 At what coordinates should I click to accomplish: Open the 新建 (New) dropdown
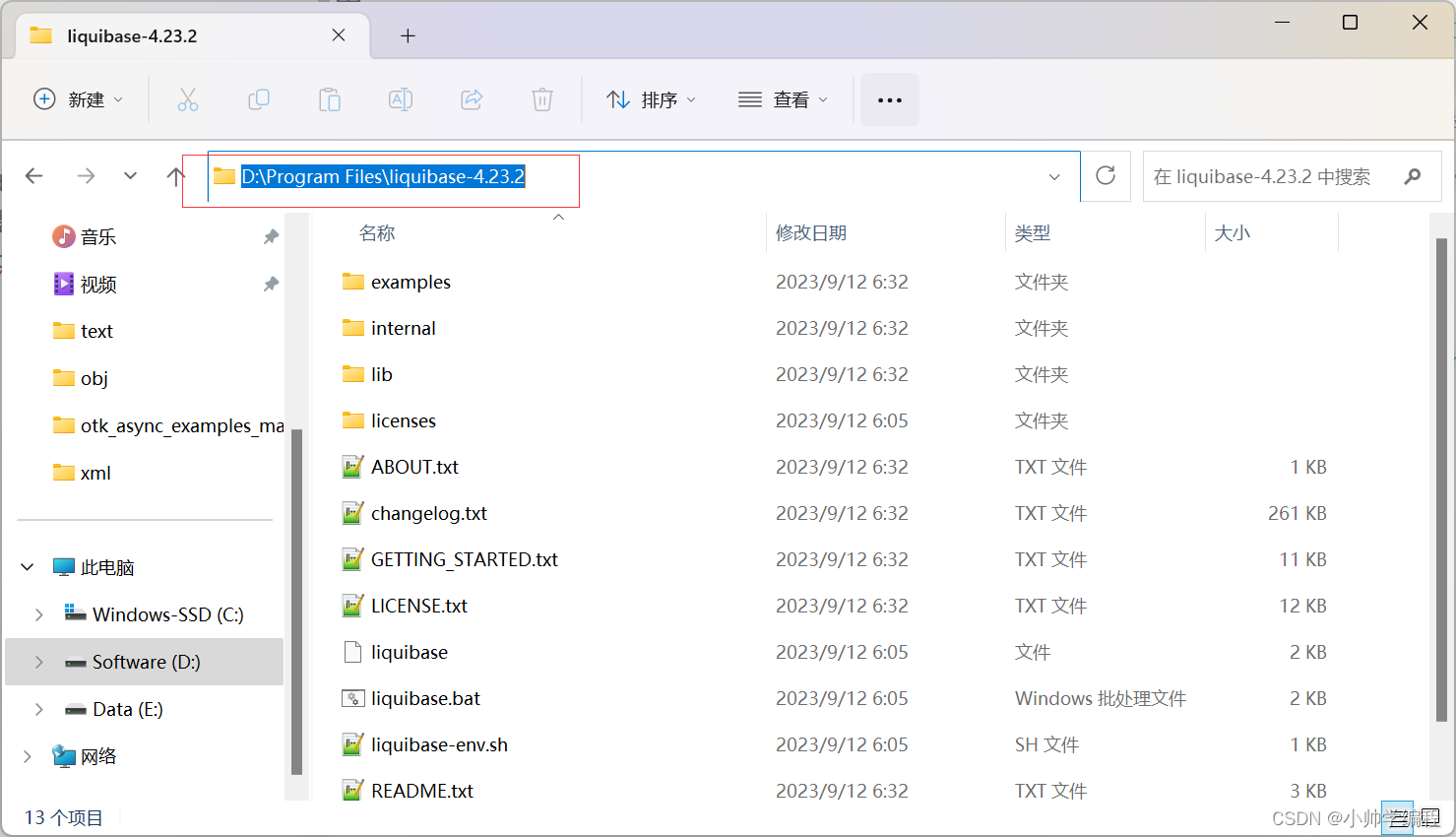click(79, 99)
